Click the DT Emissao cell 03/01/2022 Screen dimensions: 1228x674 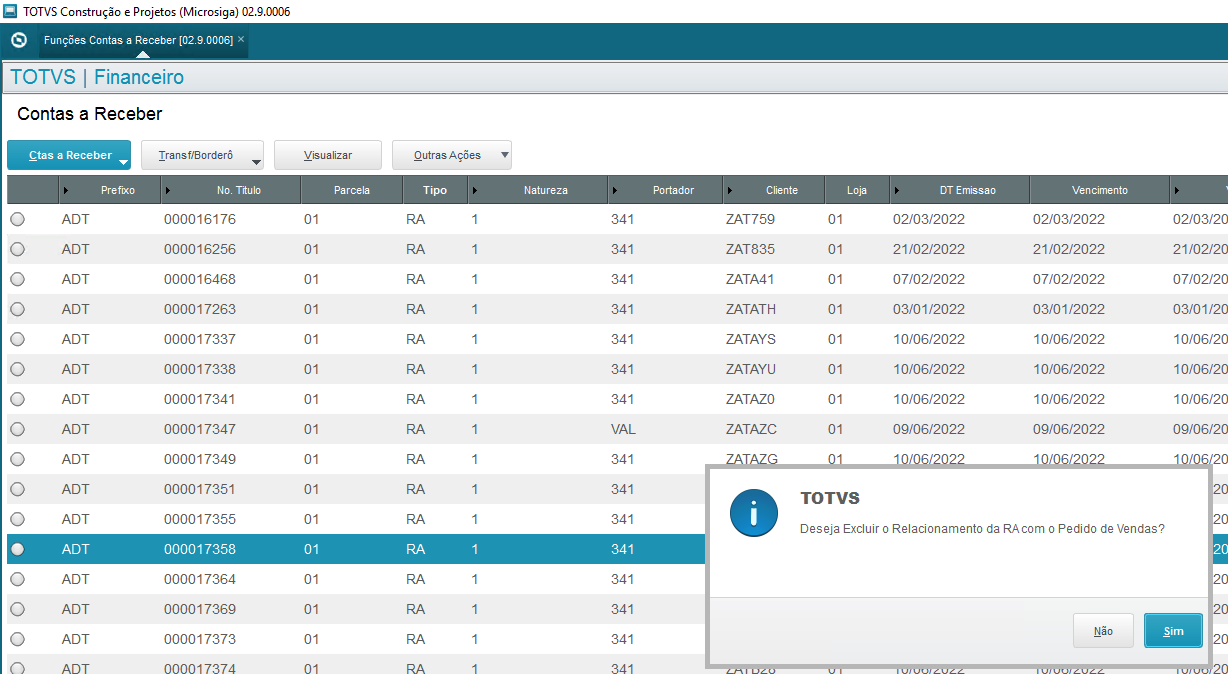[929, 309]
